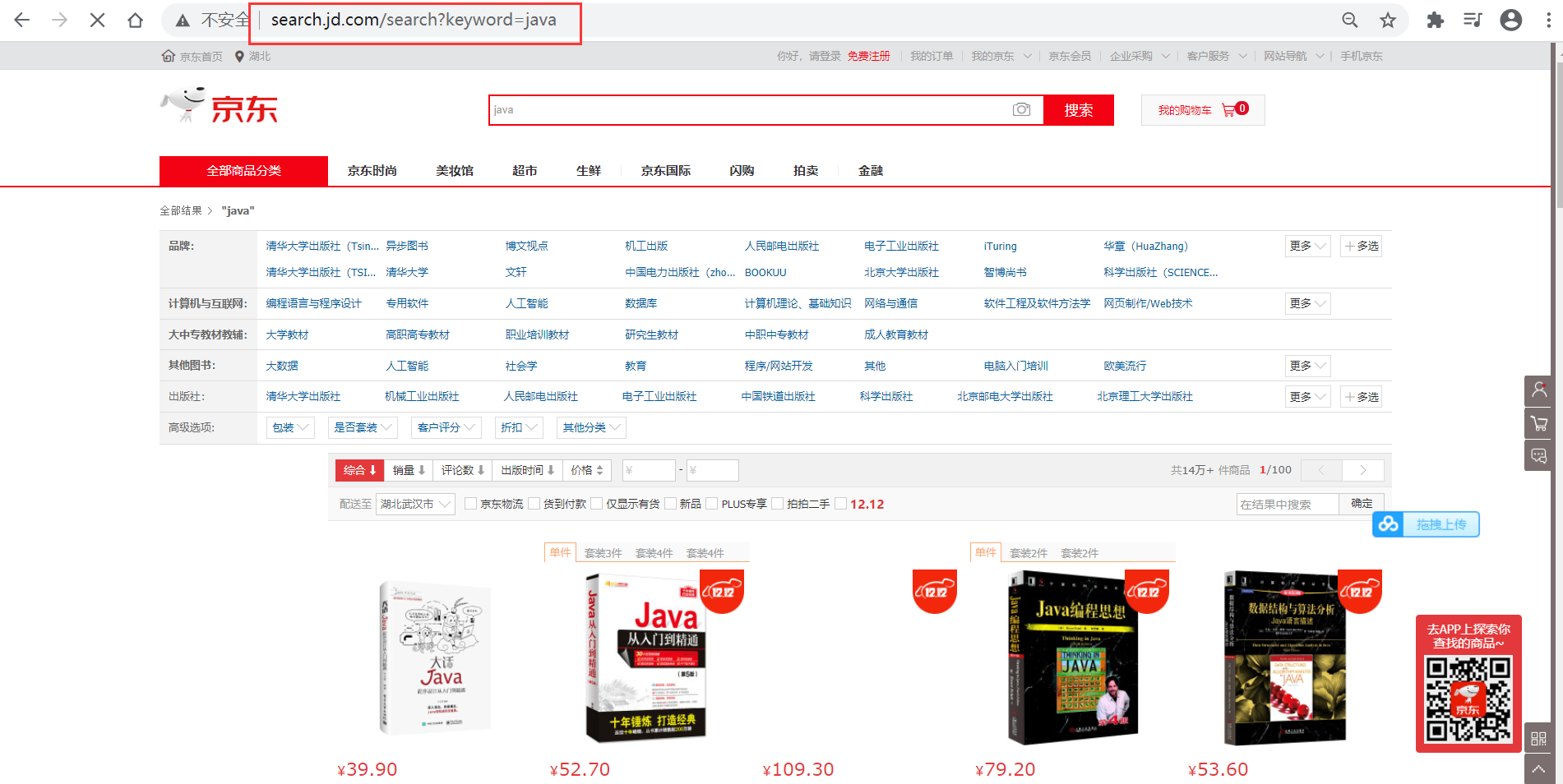Enable the PLUS专享 checkbox
The width and height of the screenshot is (1563, 784).
pyautogui.click(x=712, y=503)
